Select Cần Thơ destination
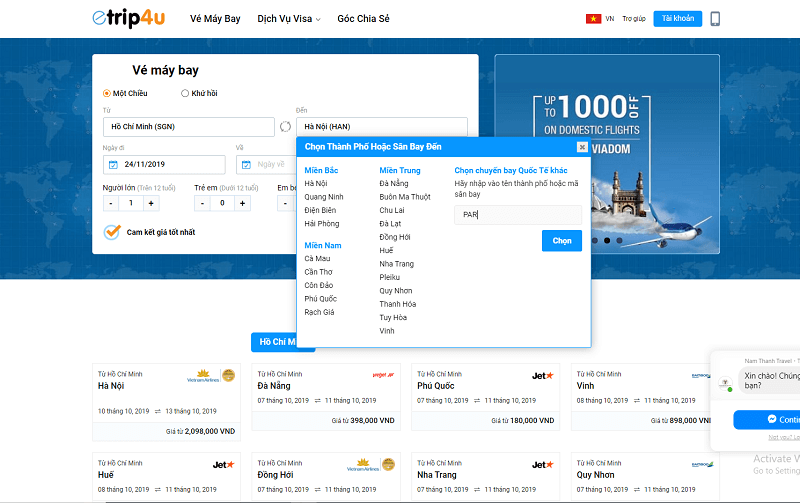Screen dimensions: 800x503 coord(318,272)
